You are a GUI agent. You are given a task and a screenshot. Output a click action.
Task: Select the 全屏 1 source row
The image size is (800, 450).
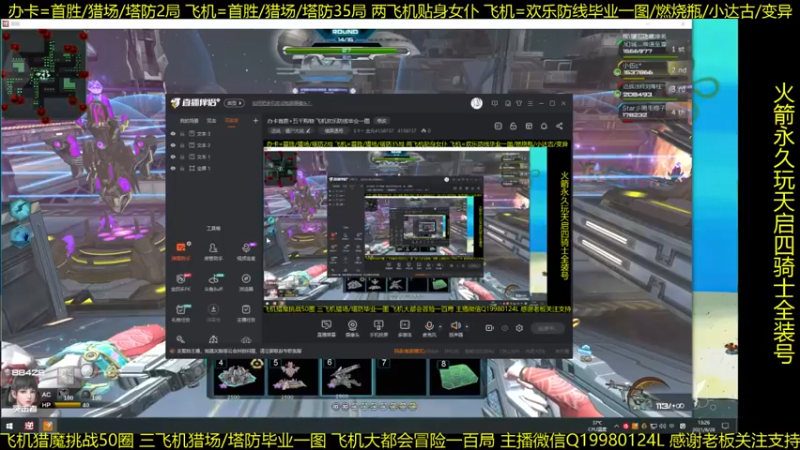214,168
